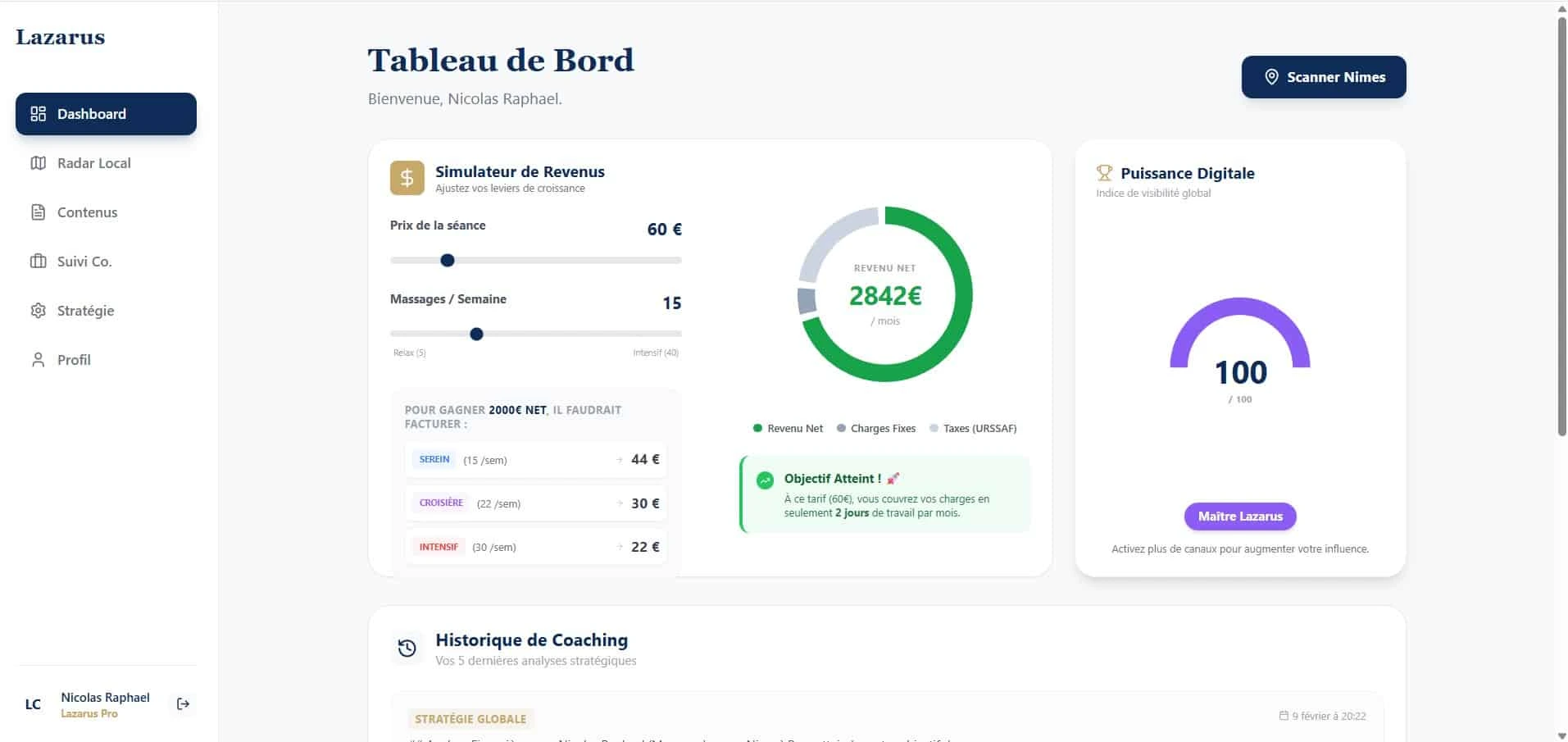Click the Historique de Coaching title
1568x742 pixels.
point(532,640)
